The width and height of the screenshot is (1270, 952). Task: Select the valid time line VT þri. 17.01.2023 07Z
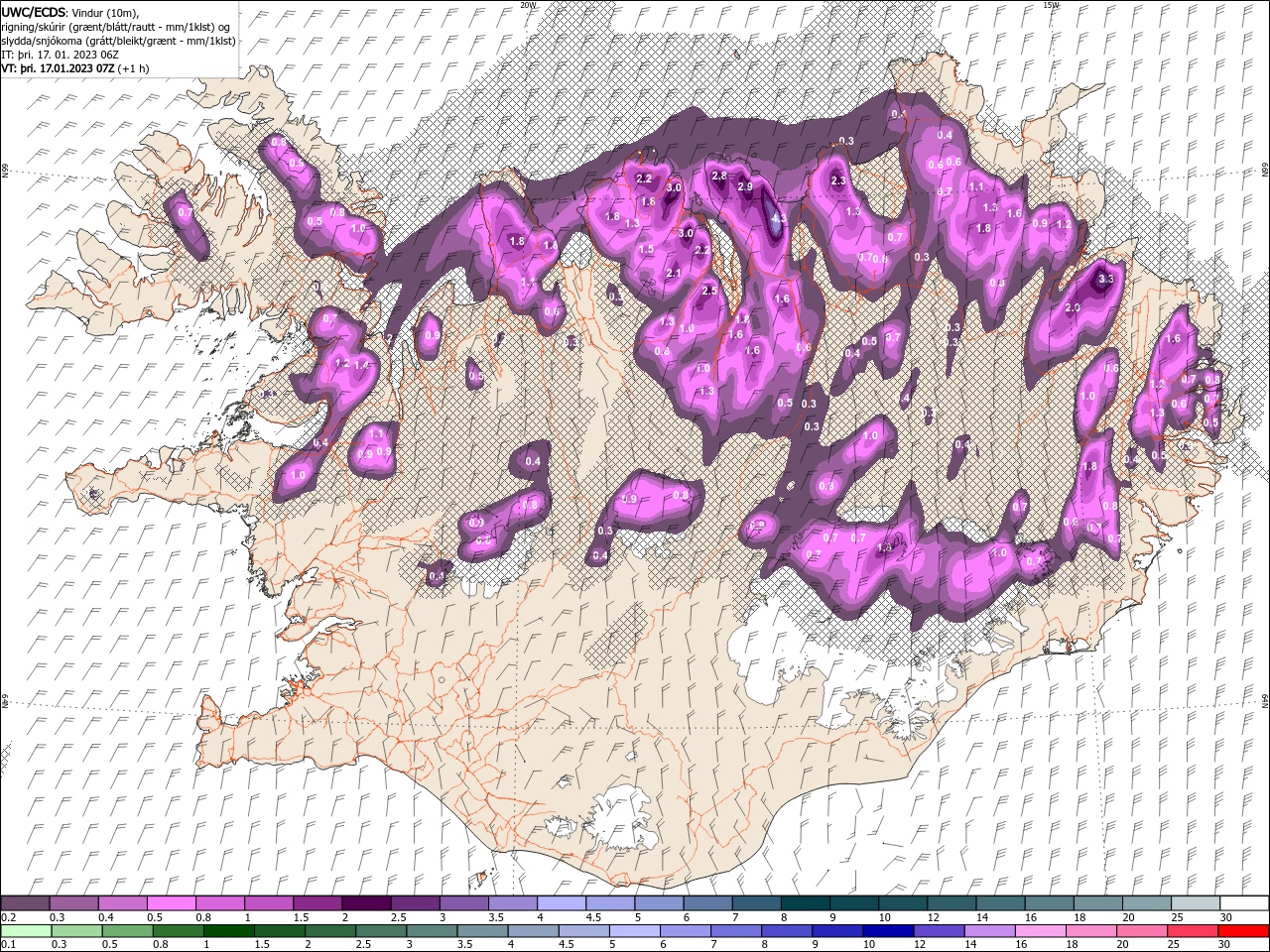click(59, 68)
